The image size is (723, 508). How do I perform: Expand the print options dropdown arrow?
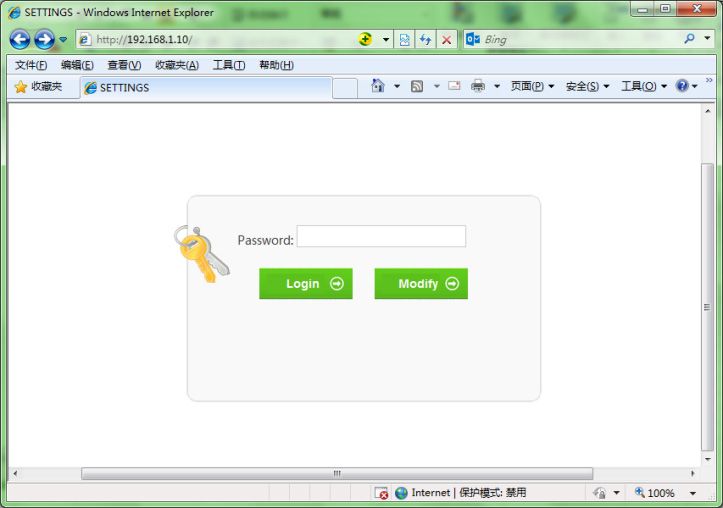[497, 86]
